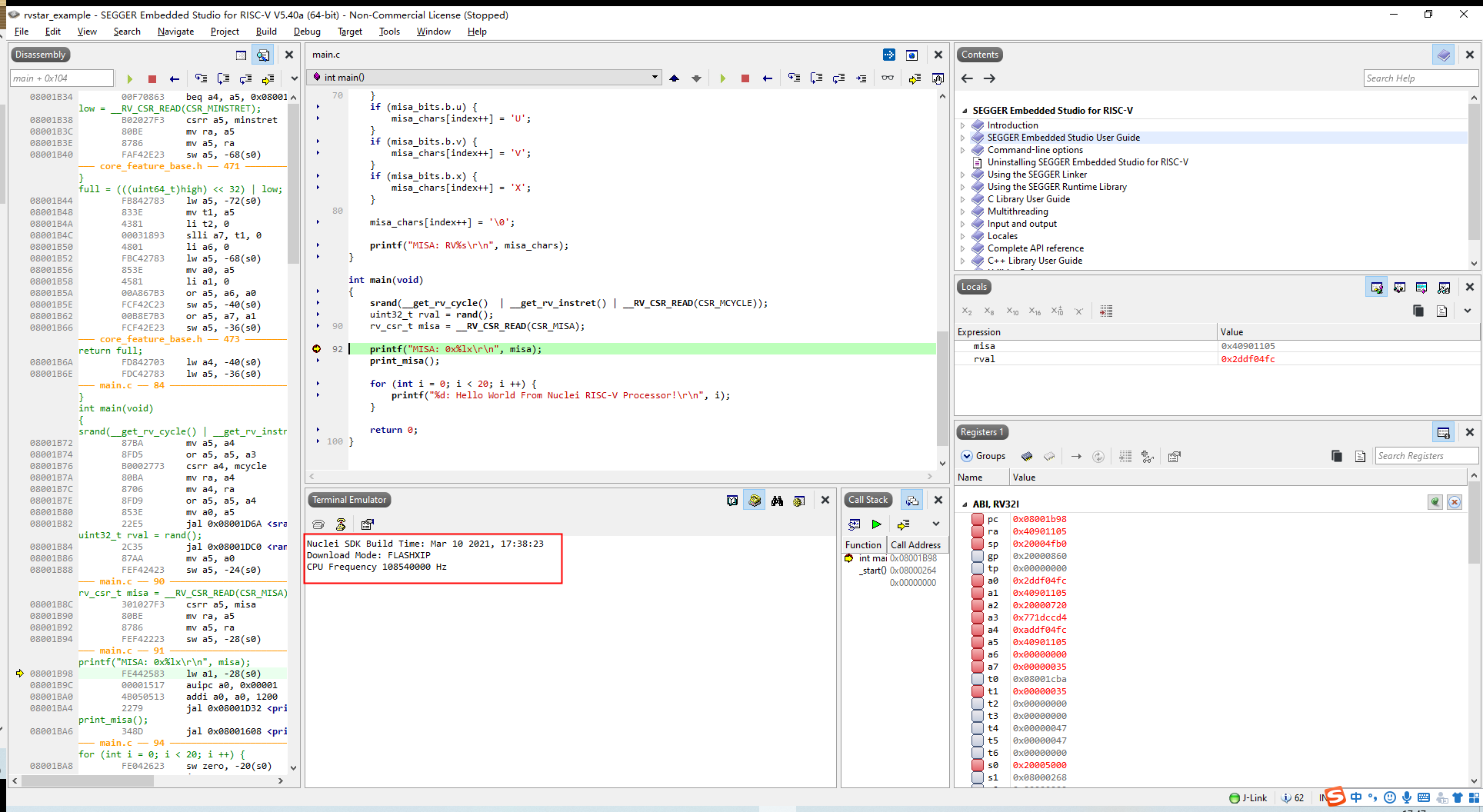Click the go forward arrow in Contents panel
Image resolution: width=1483 pixels, height=812 pixels.
[989, 78]
